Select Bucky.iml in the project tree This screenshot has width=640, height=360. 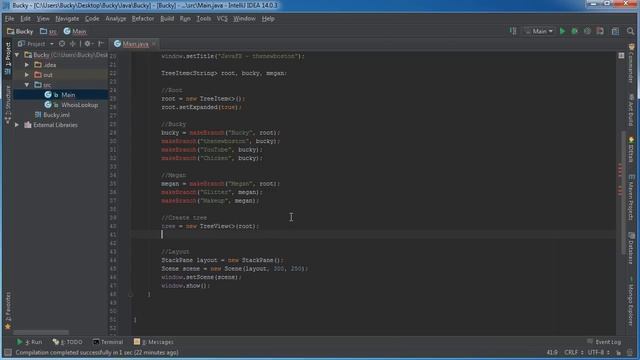pos(57,115)
